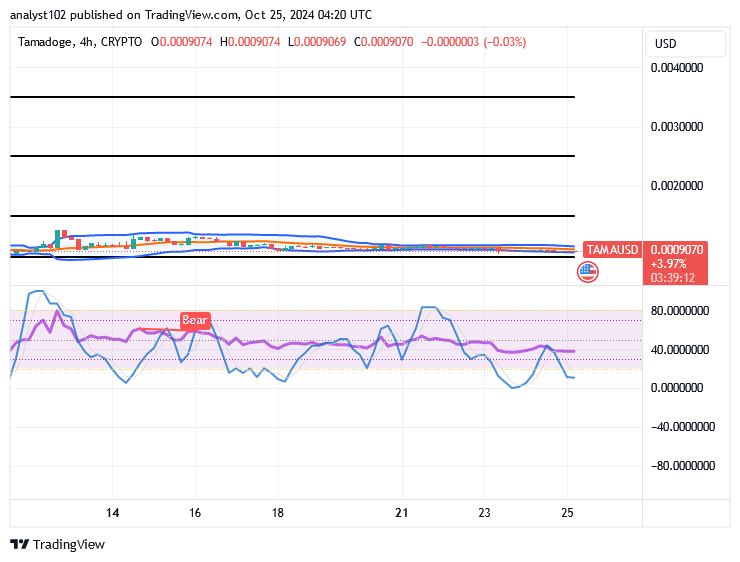Click date 18 on the time axis
Viewport: 740px width, 562px height.
point(278,513)
